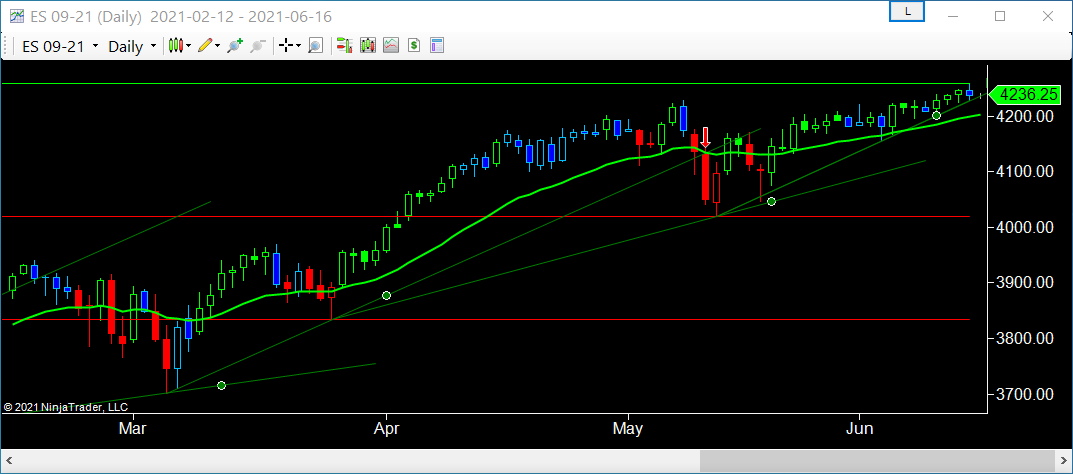Open the ES 09-21 instrument selector dropdown
This screenshot has height=474, width=1073.
pyautogui.click(x=60, y=46)
